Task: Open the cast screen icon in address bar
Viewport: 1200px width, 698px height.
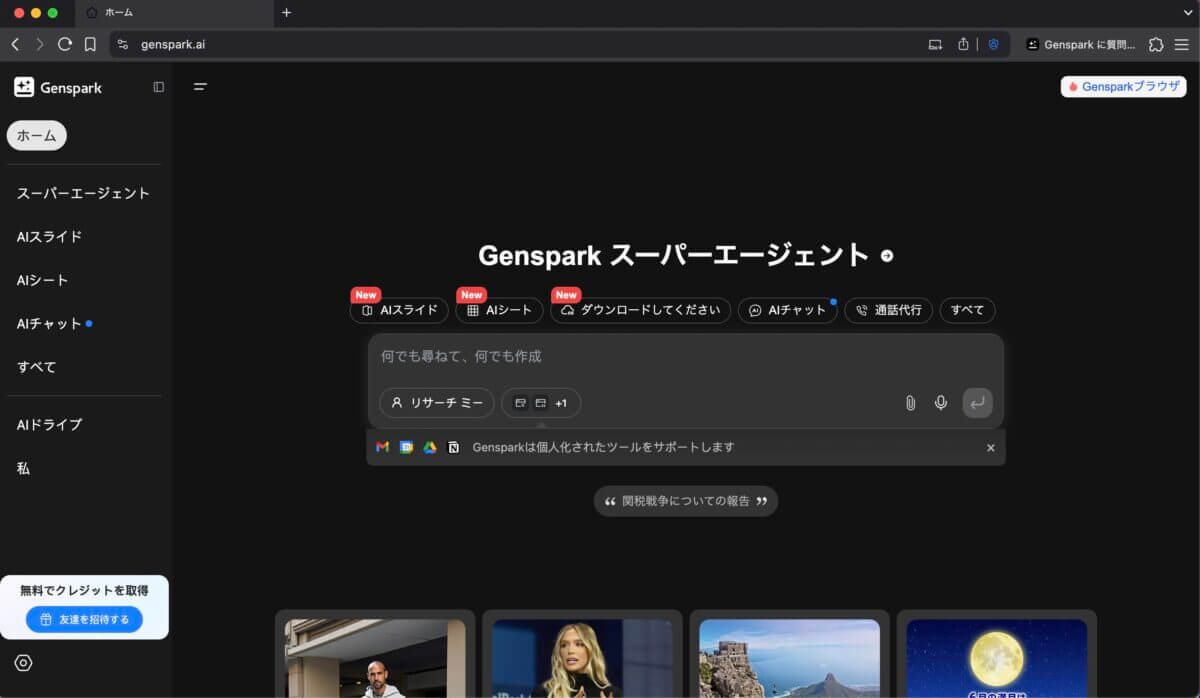Action: tap(935, 44)
